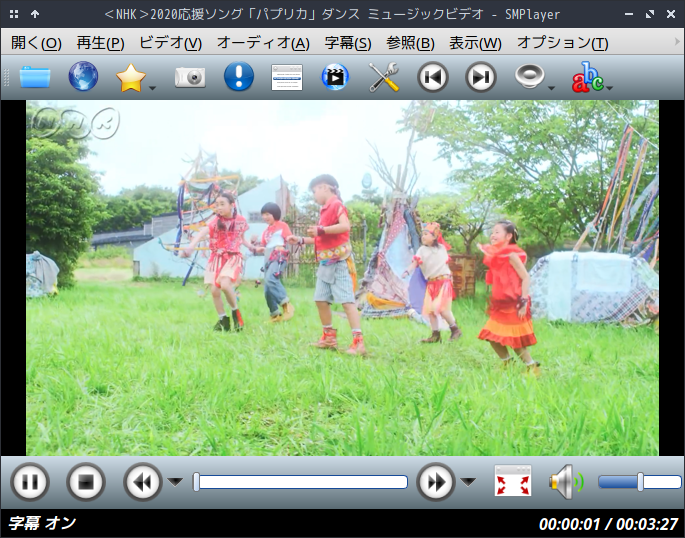Screen dimensions: 685x538
Task: Expand the abc subtitles dropdown arrow
Action: [609, 88]
